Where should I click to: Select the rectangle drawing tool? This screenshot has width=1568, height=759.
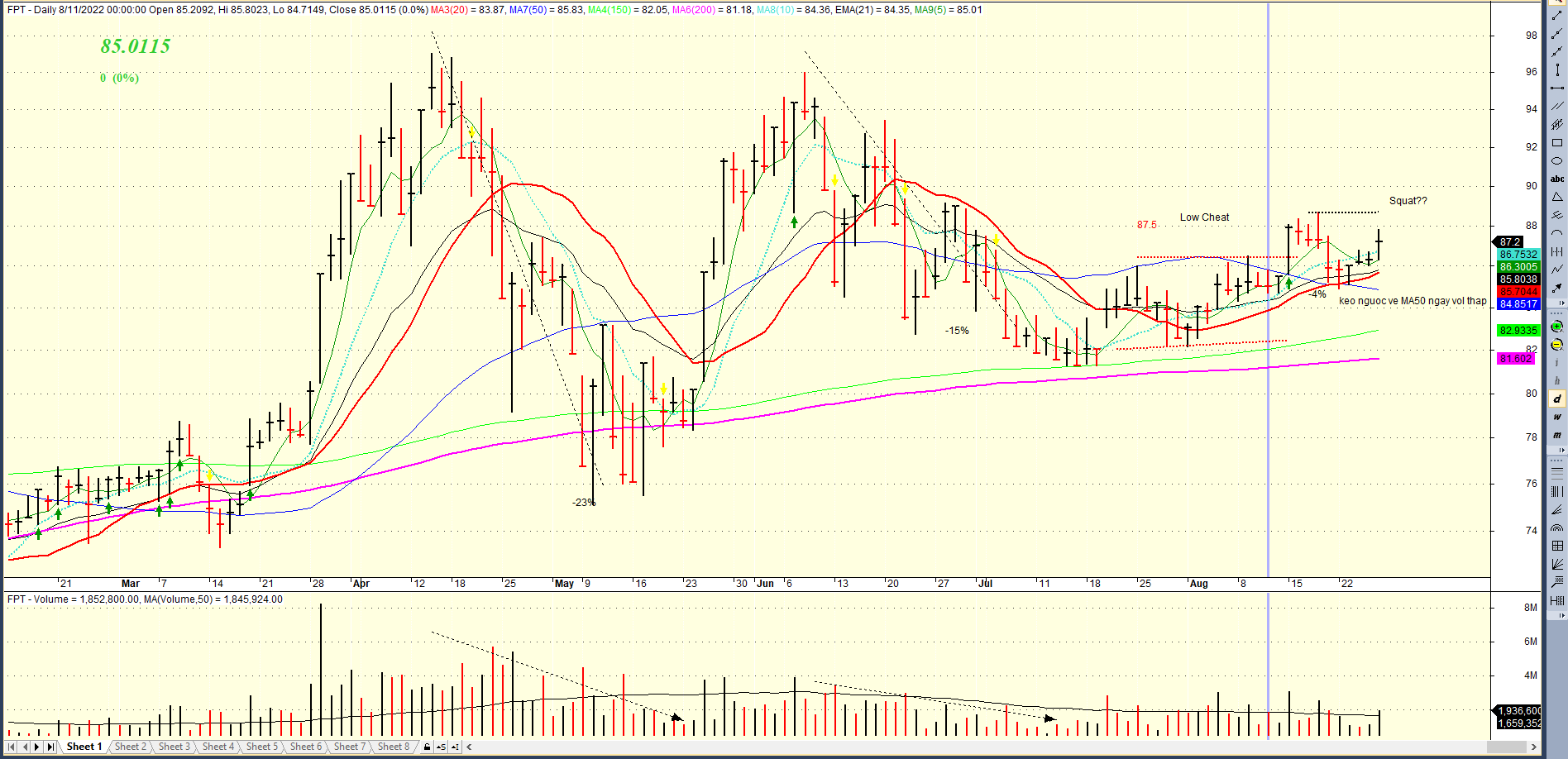pyautogui.click(x=1557, y=143)
